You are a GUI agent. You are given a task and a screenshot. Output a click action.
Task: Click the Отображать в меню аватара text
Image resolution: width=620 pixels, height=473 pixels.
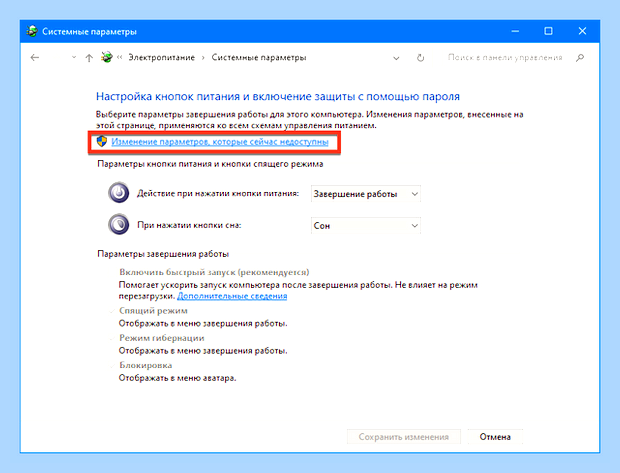coord(178,378)
